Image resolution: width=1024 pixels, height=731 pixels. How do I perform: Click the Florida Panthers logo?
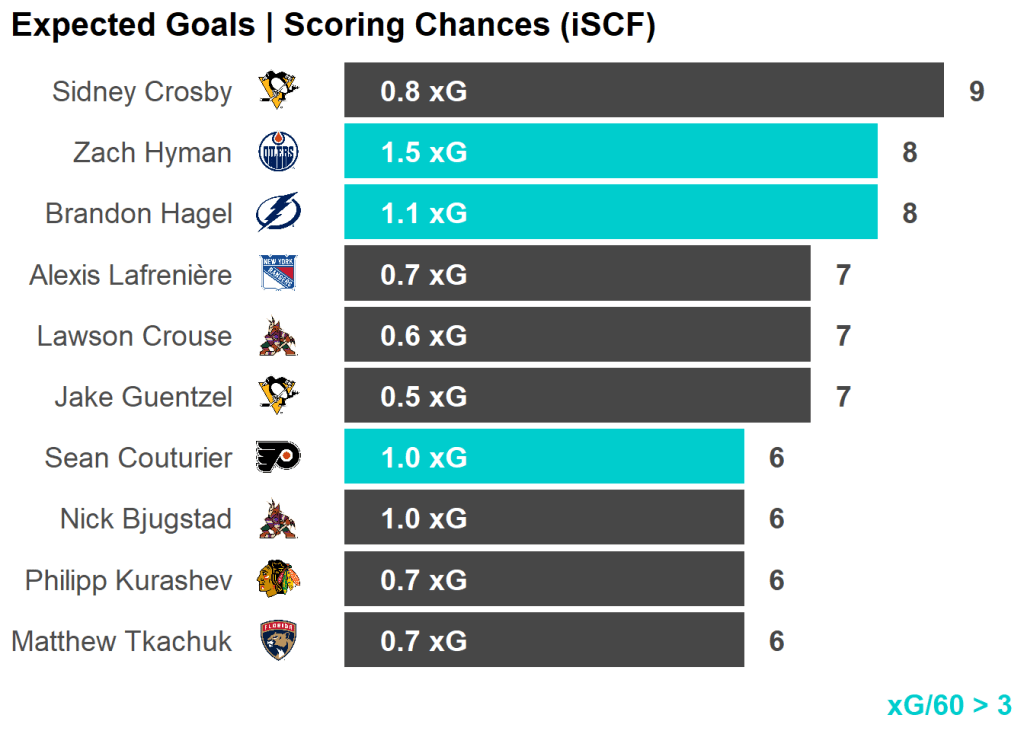pos(278,641)
